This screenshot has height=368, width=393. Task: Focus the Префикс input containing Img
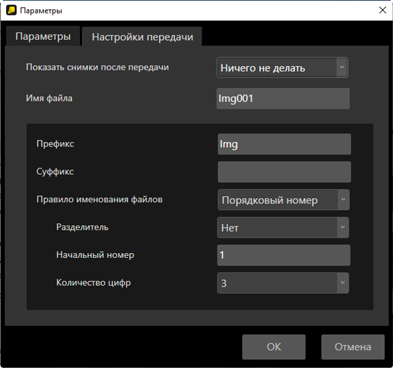click(x=284, y=144)
